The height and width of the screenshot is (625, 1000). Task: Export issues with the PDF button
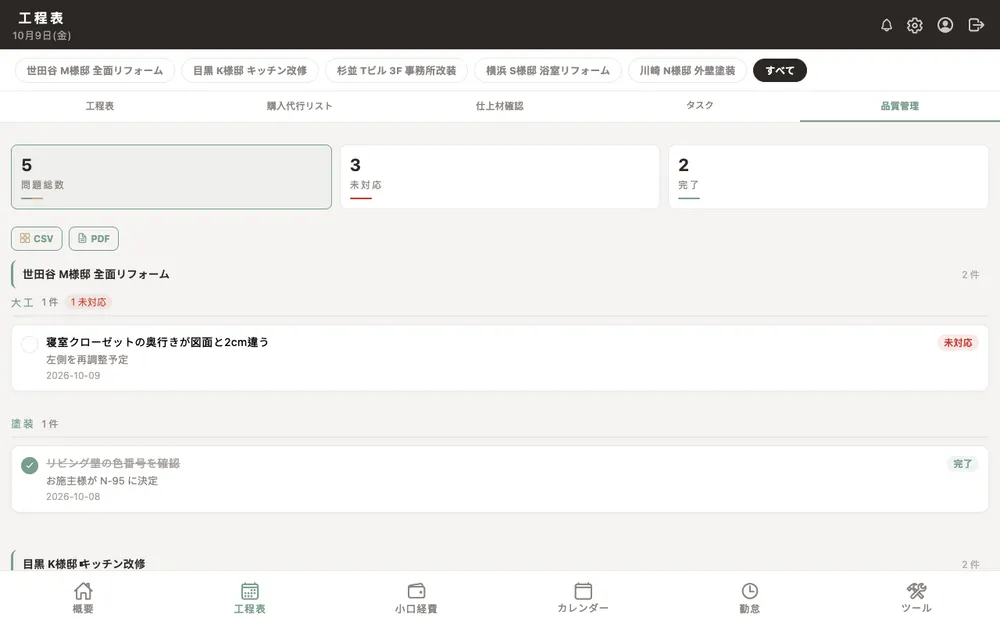point(94,239)
